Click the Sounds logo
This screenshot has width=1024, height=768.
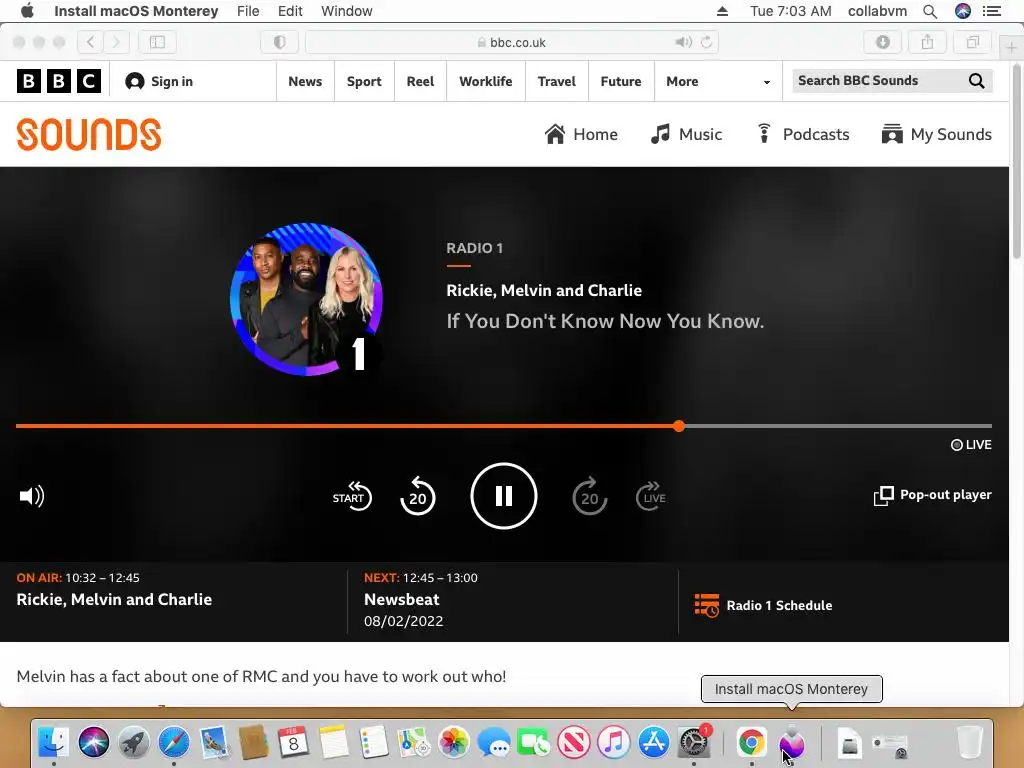click(89, 134)
